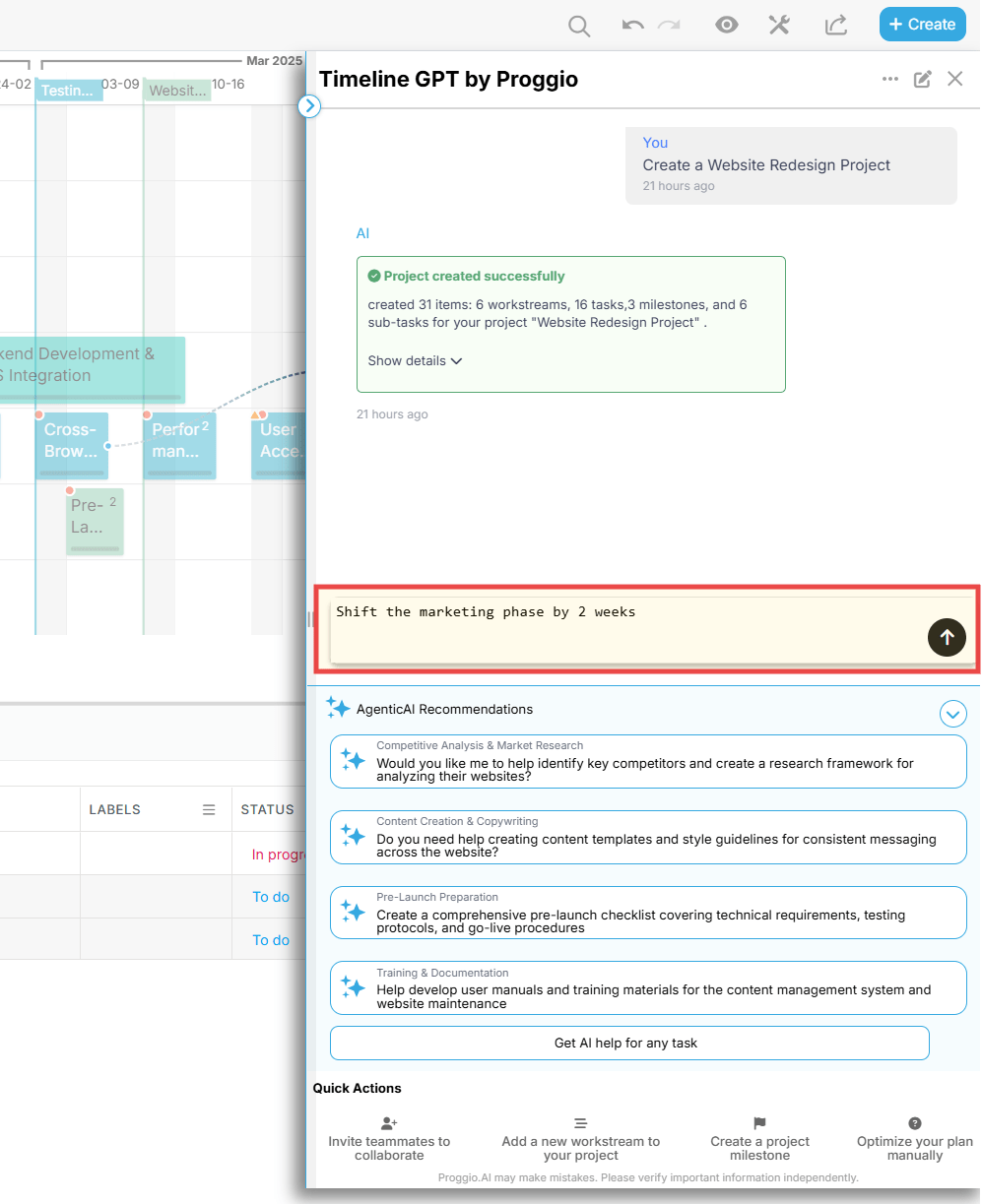Click the project milestone flag icon
The width and height of the screenshot is (982, 1204).
[x=759, y=1123]
